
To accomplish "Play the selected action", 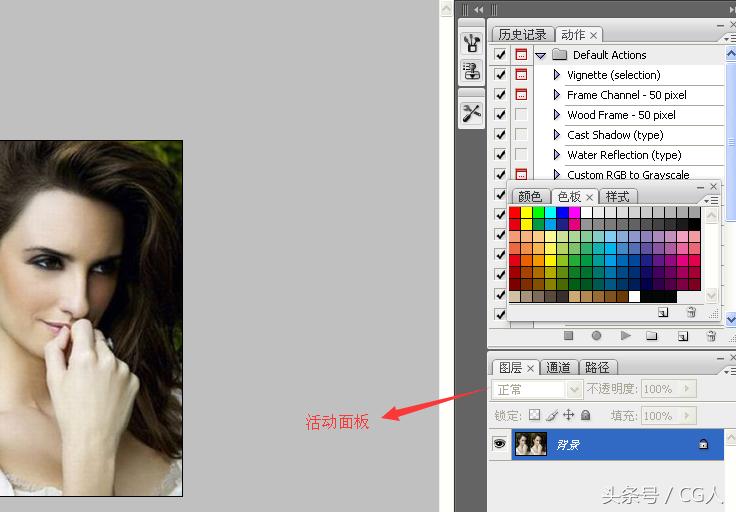I will pyautogui.click(x=625, y=336).
